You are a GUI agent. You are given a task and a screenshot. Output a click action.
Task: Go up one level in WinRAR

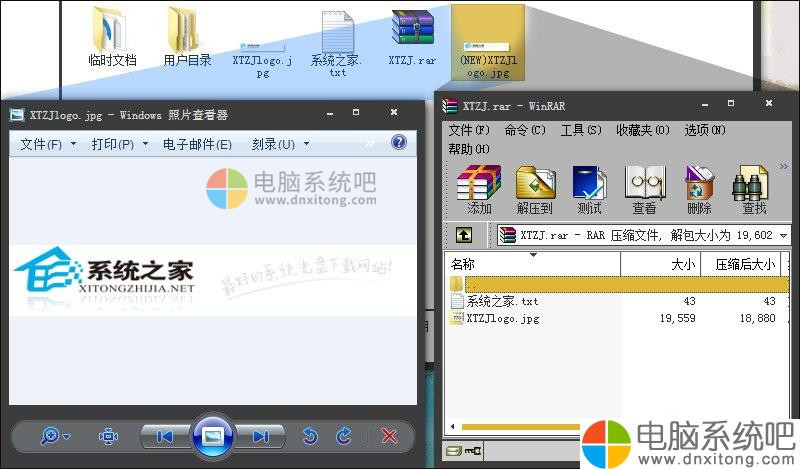tap(464, 235)
